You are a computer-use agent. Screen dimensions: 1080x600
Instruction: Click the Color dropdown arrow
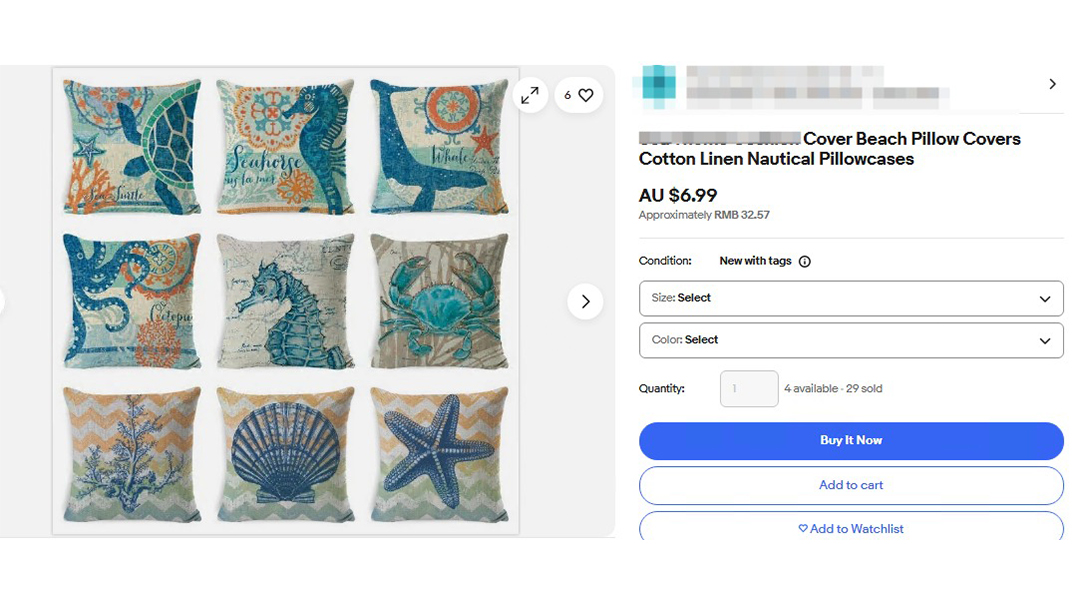1044,341
